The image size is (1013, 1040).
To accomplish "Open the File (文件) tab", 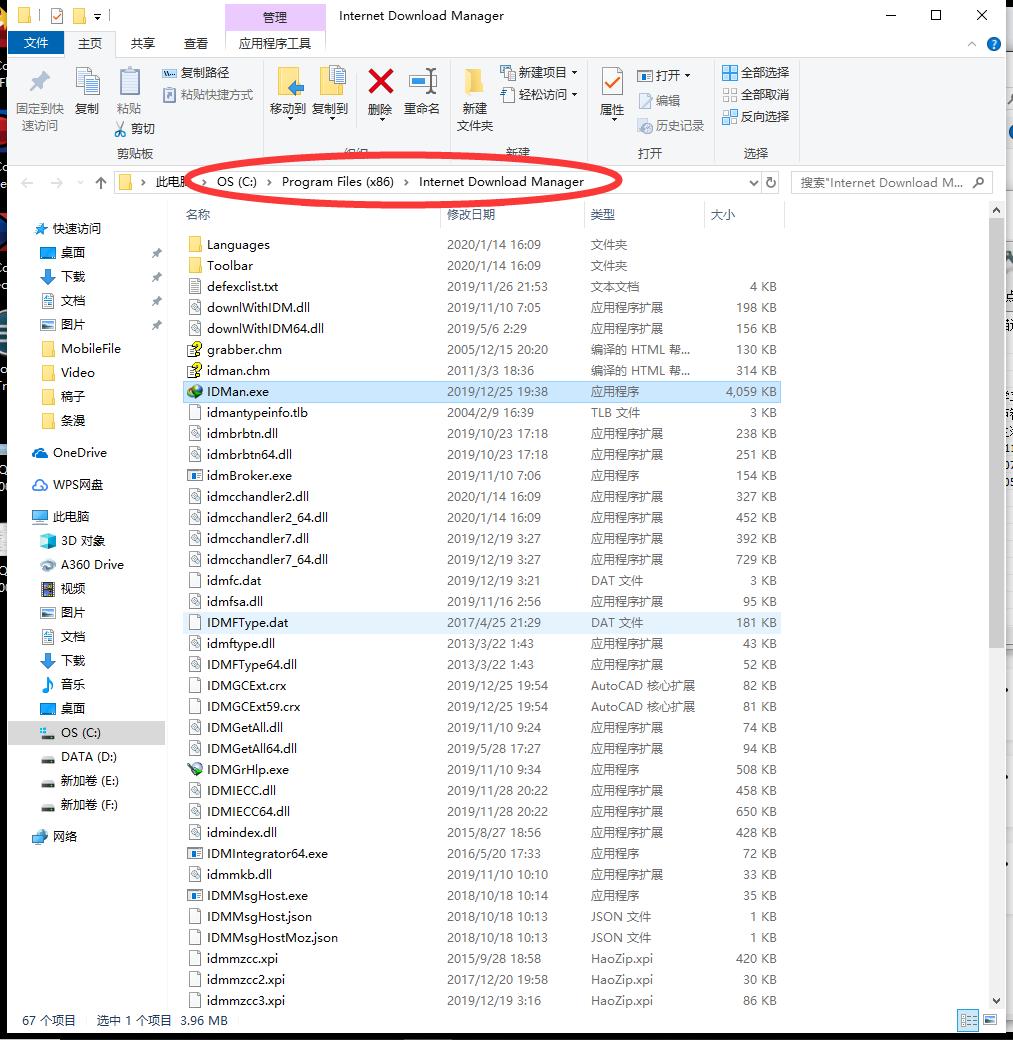I will click(x=36, y=43).
